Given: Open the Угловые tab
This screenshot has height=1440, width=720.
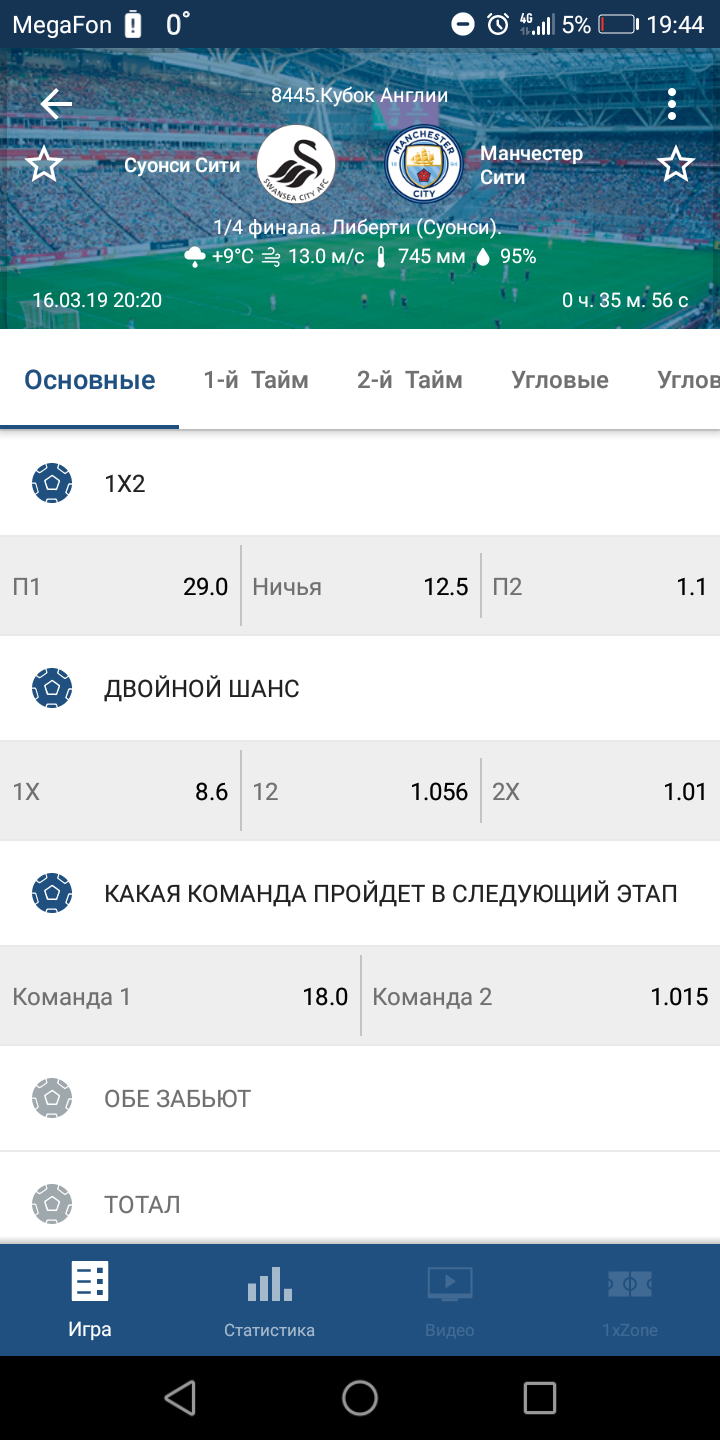Looking at the screenshot, I should [x=560, y=380].
